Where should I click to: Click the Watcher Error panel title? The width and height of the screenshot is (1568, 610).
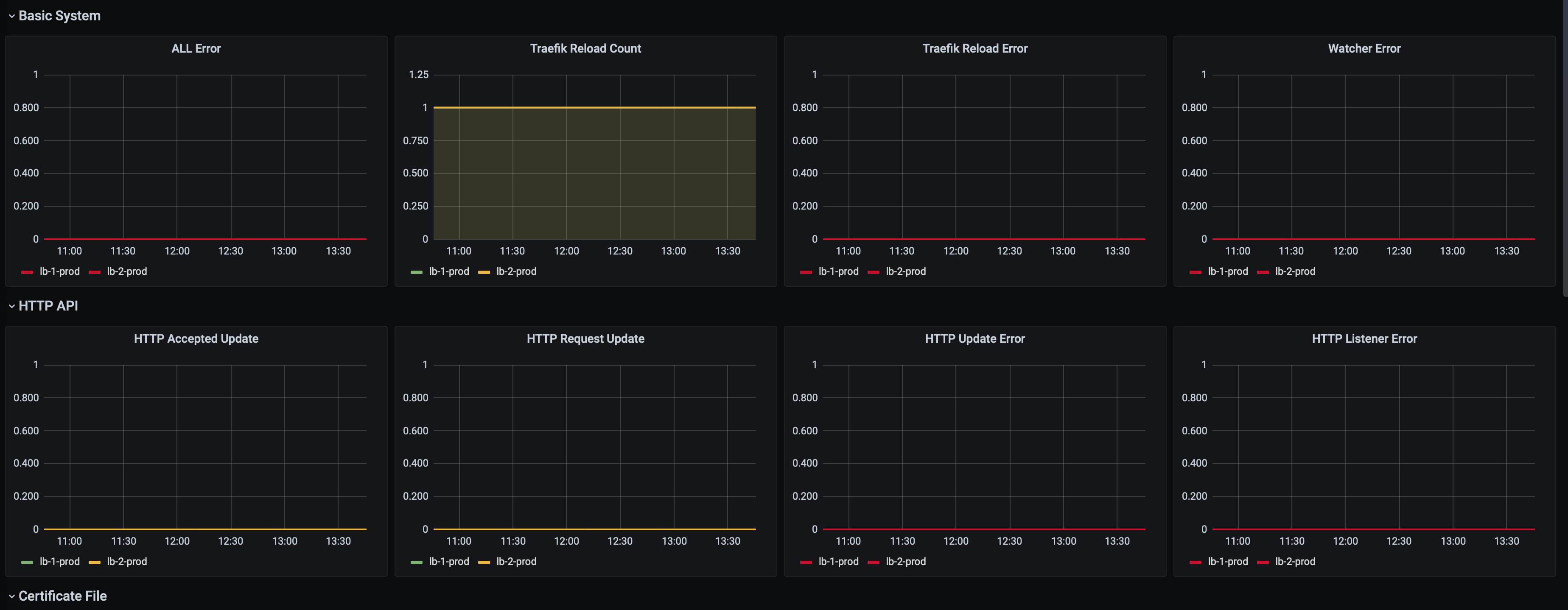point(1364,49)
